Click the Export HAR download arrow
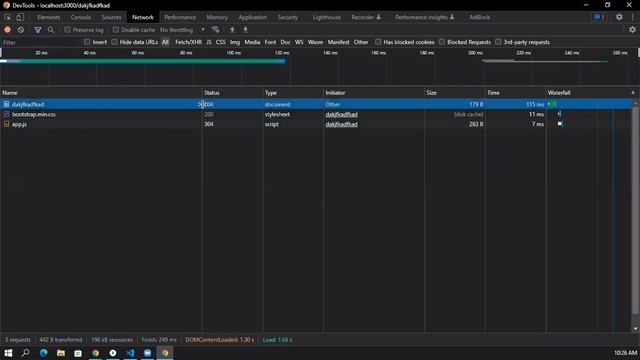The height and width of the screenshot is (360, 640). pos(245,30)
